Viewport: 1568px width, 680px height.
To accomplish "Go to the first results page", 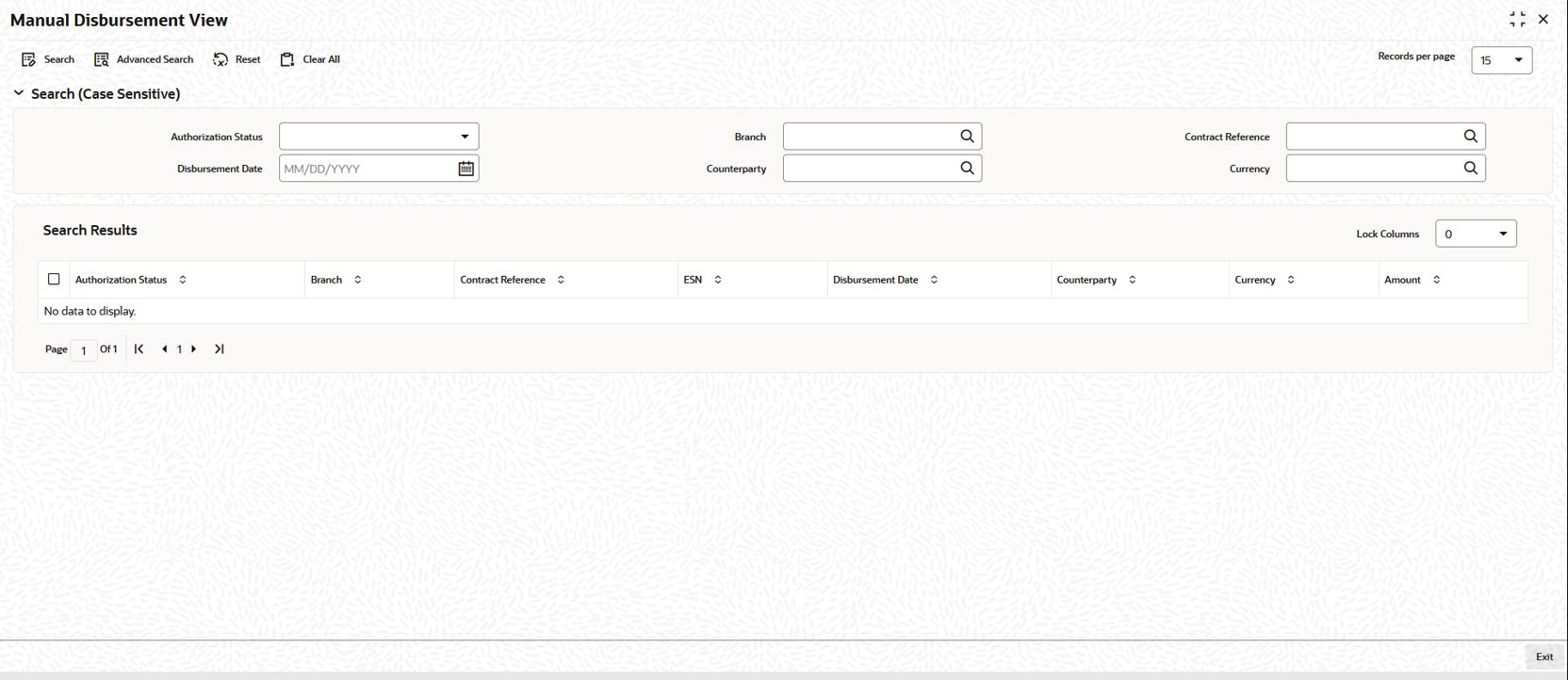I will pyautogui.click(x=139, y=349).
